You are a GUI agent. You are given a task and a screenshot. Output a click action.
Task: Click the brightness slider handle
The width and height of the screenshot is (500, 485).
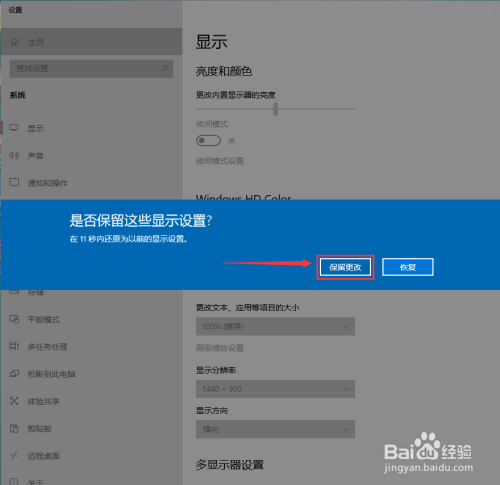(x=275, y=109)
